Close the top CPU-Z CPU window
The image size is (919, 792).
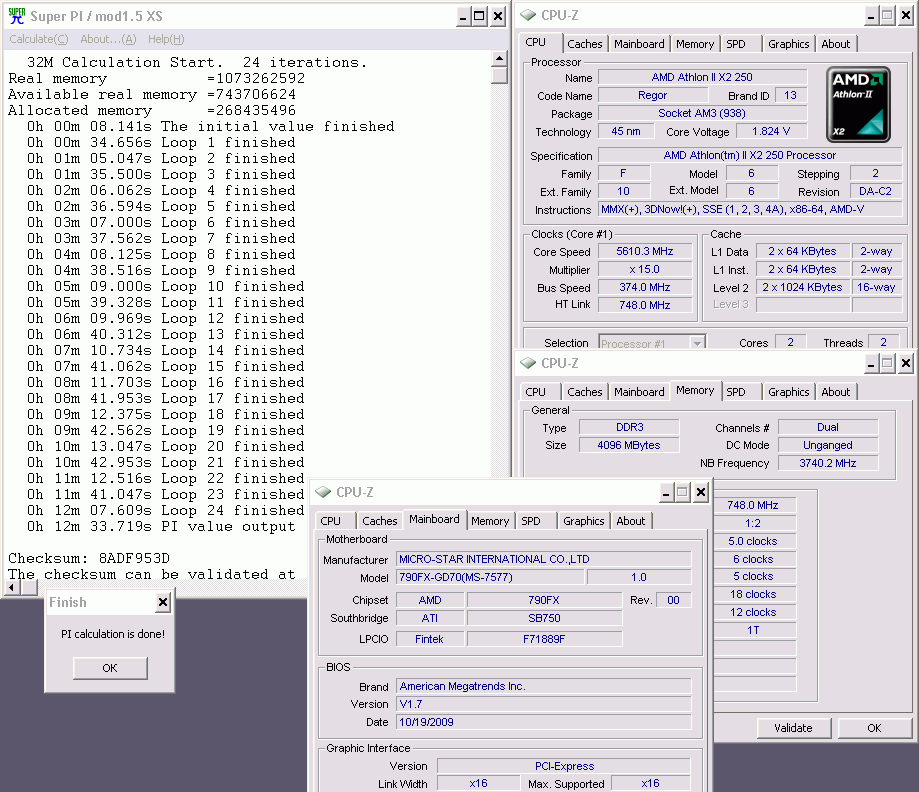[x=906, y=16]
